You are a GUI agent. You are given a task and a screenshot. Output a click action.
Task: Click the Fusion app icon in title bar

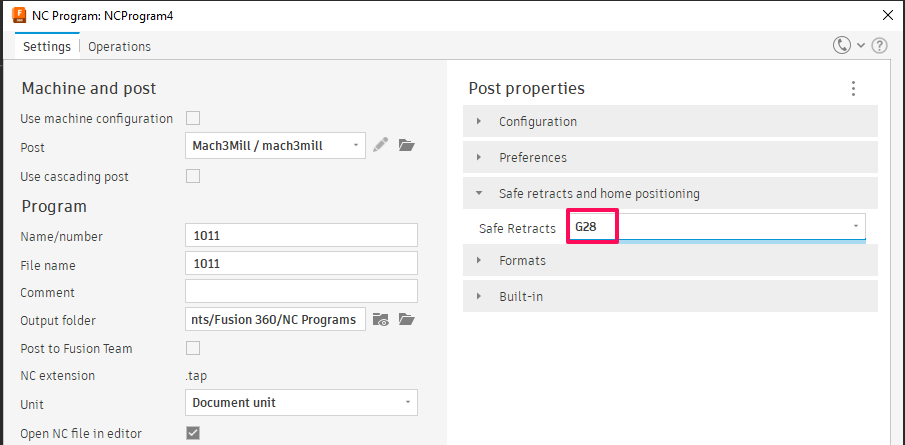point(18,14)
